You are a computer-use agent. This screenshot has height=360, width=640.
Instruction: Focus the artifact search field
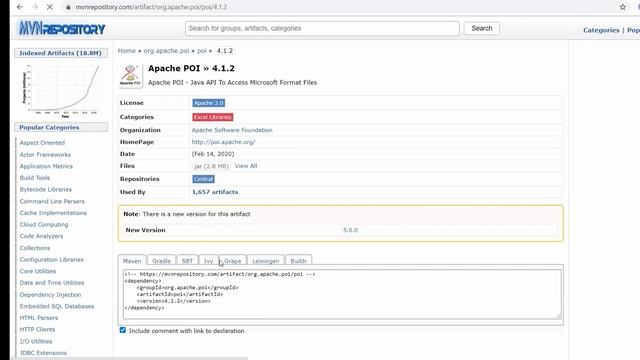[322, 29]
